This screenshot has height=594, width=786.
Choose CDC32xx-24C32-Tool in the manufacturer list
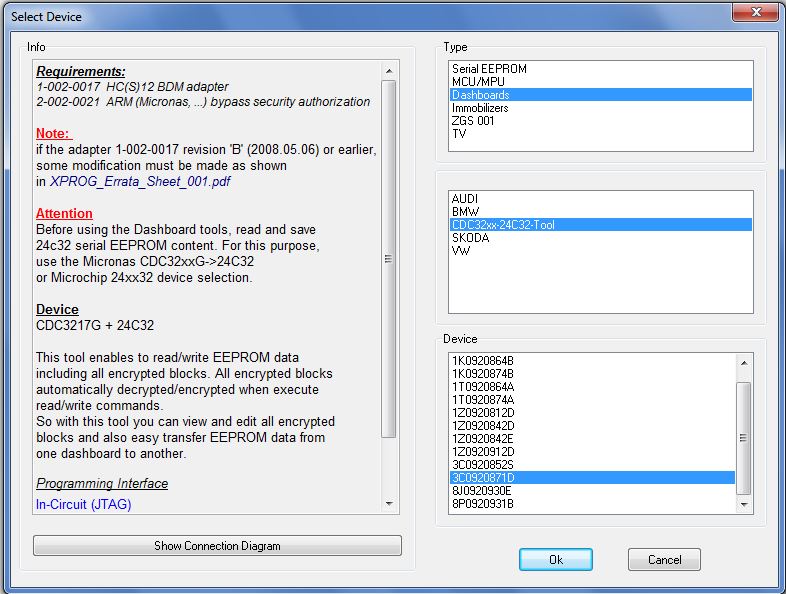tap(601, 225)
